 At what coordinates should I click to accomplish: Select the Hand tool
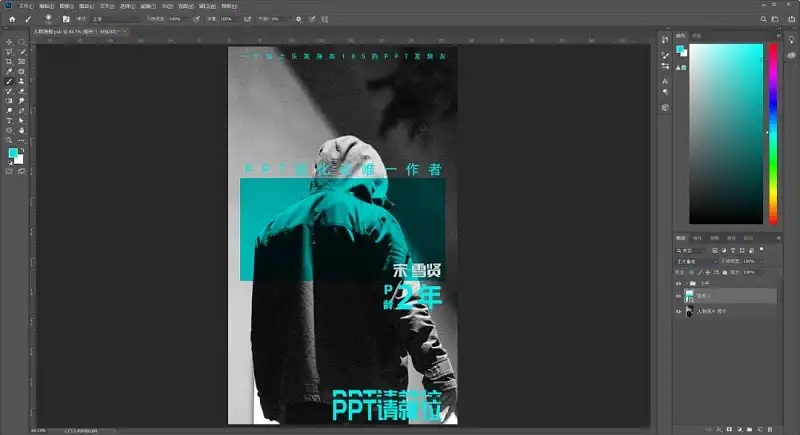(21, 131)
